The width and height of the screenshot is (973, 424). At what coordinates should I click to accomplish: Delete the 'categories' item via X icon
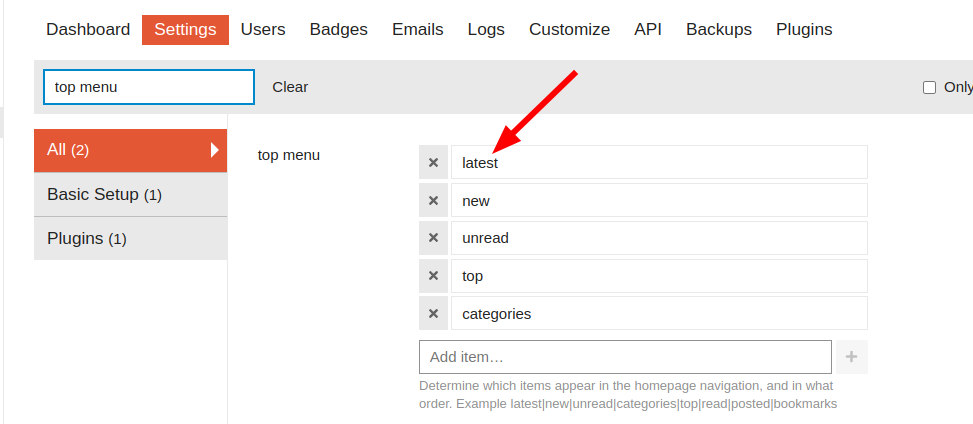[x=433, y=314]
